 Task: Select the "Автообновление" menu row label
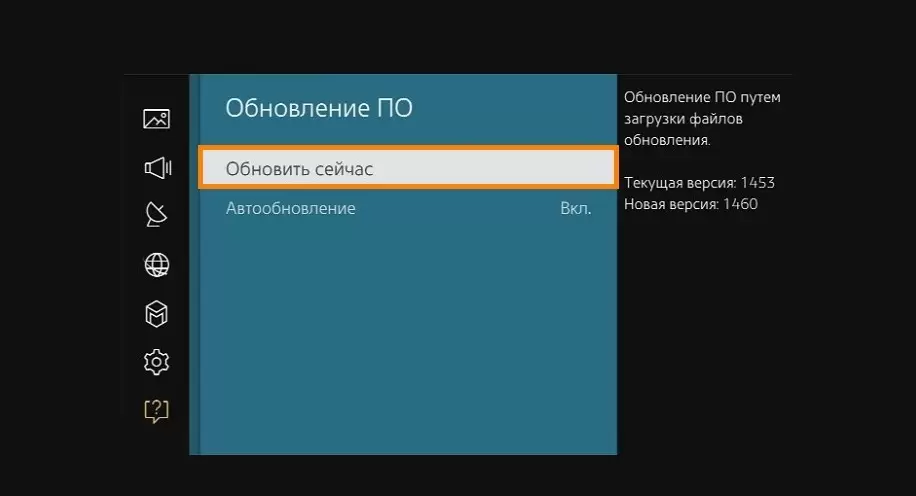[290, 209]
